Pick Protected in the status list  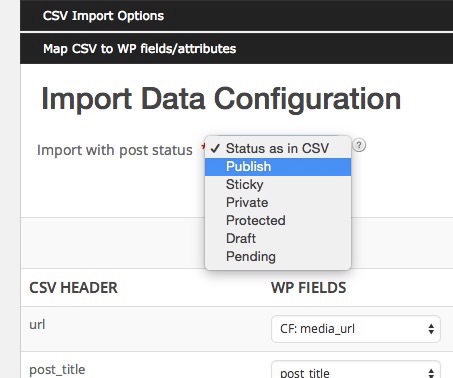tap(278, 221)
